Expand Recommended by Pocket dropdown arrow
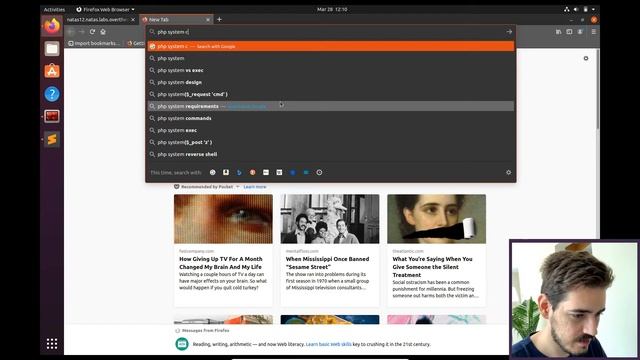 (238, 187)
